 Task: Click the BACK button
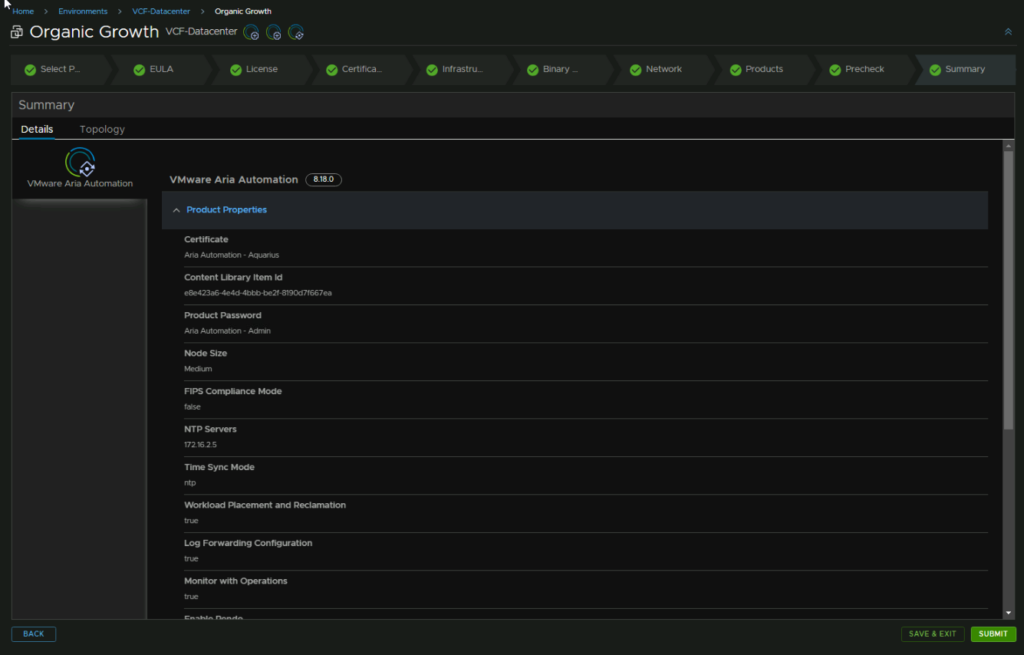[33, 634]
